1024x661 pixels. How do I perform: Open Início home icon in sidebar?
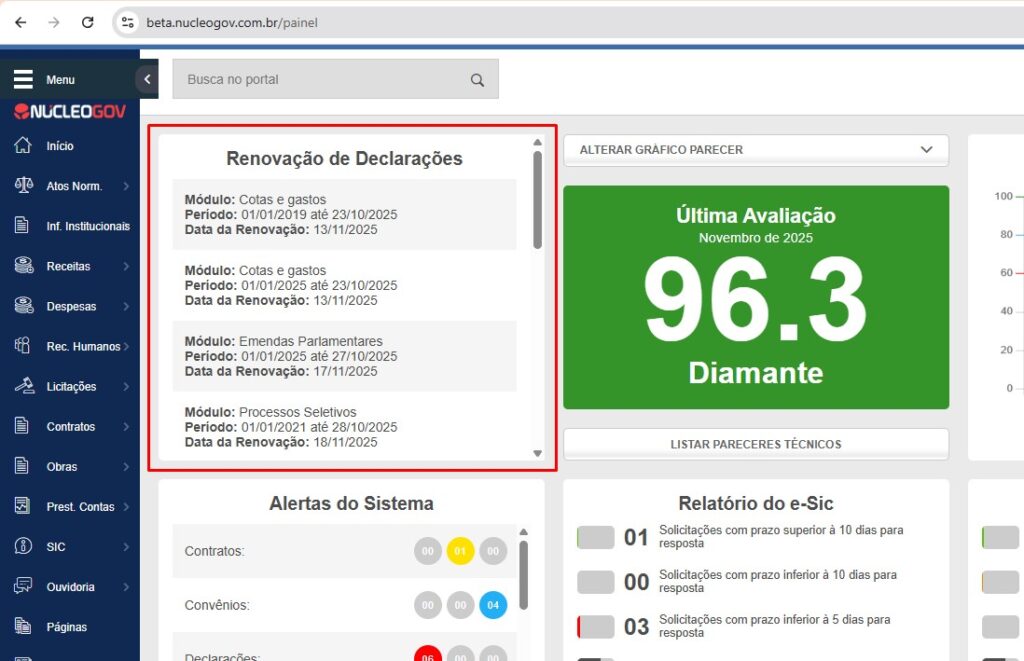tap(23, 146)
